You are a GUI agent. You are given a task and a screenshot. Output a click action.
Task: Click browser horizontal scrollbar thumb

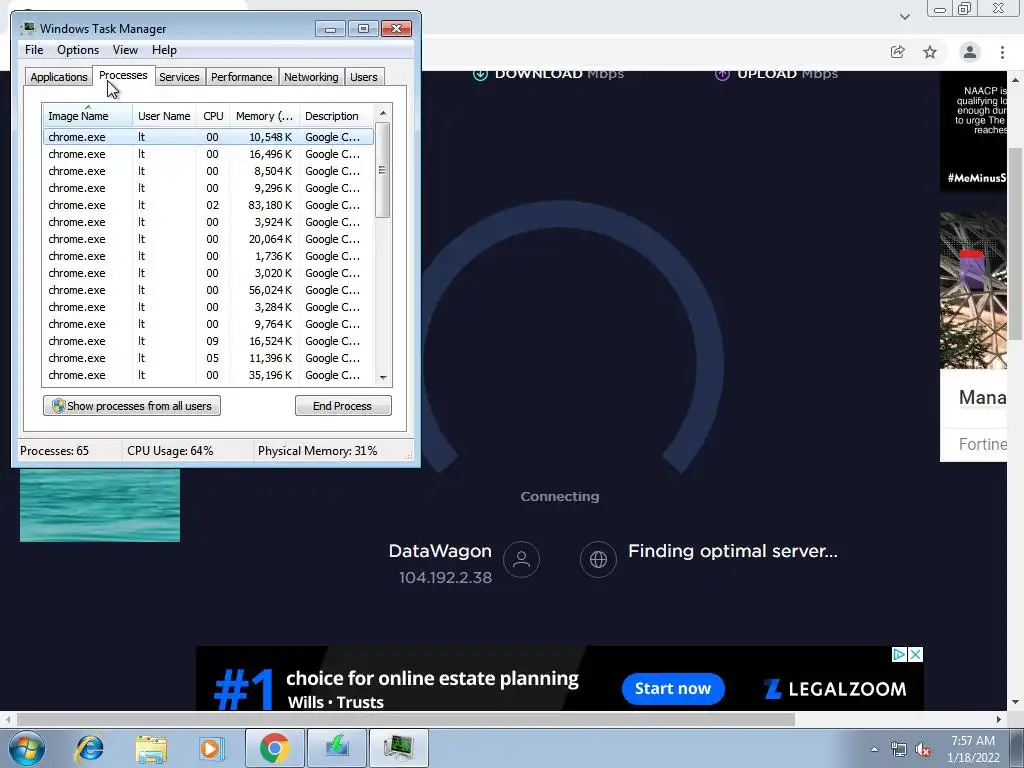coord(406,719)
